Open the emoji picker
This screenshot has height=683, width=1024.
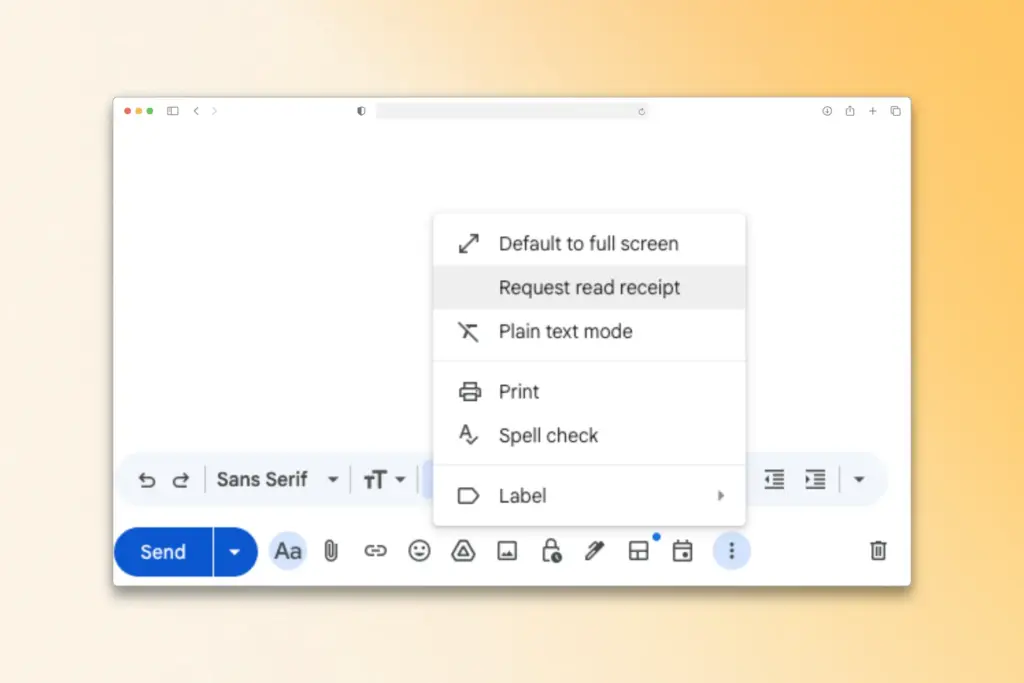click(419, 551)
